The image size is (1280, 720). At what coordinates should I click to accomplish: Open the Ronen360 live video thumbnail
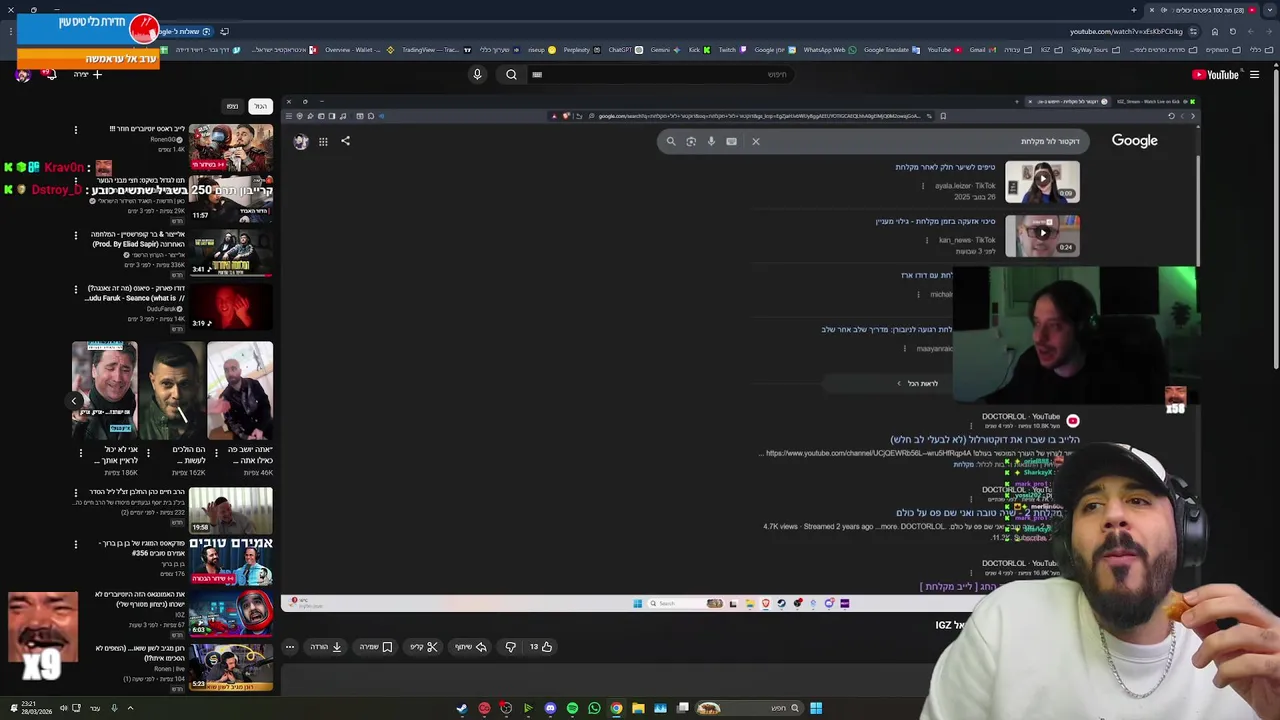231,147
